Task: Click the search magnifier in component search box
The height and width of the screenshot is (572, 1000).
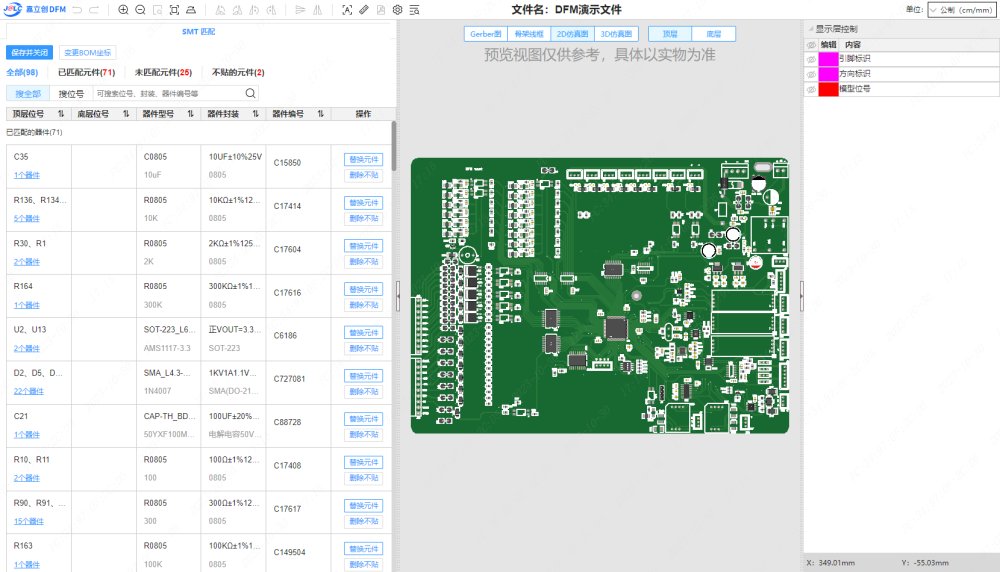Action: pyautogui.click(x=250, y=93)
